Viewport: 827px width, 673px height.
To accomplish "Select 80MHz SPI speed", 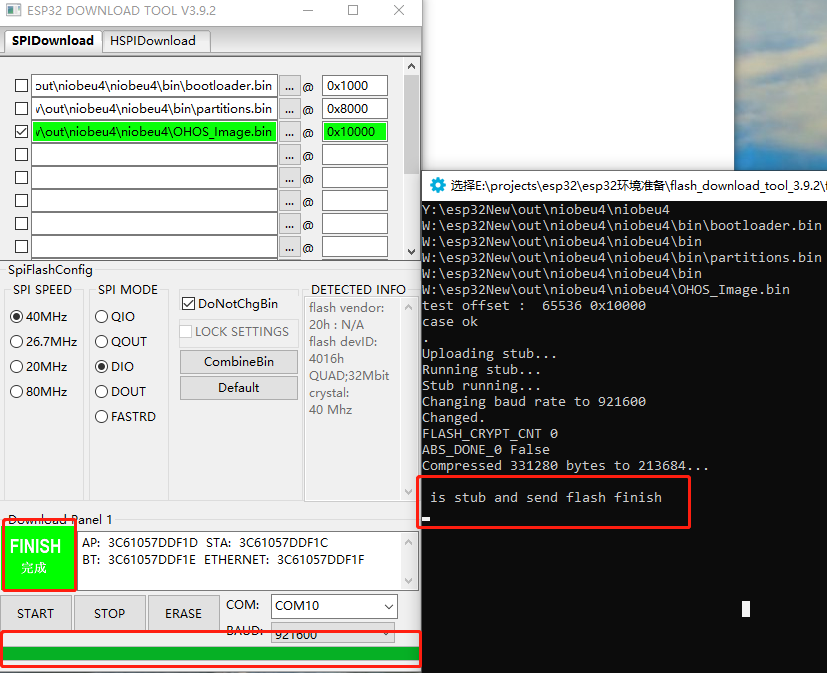I will click(x=16, y=392).
